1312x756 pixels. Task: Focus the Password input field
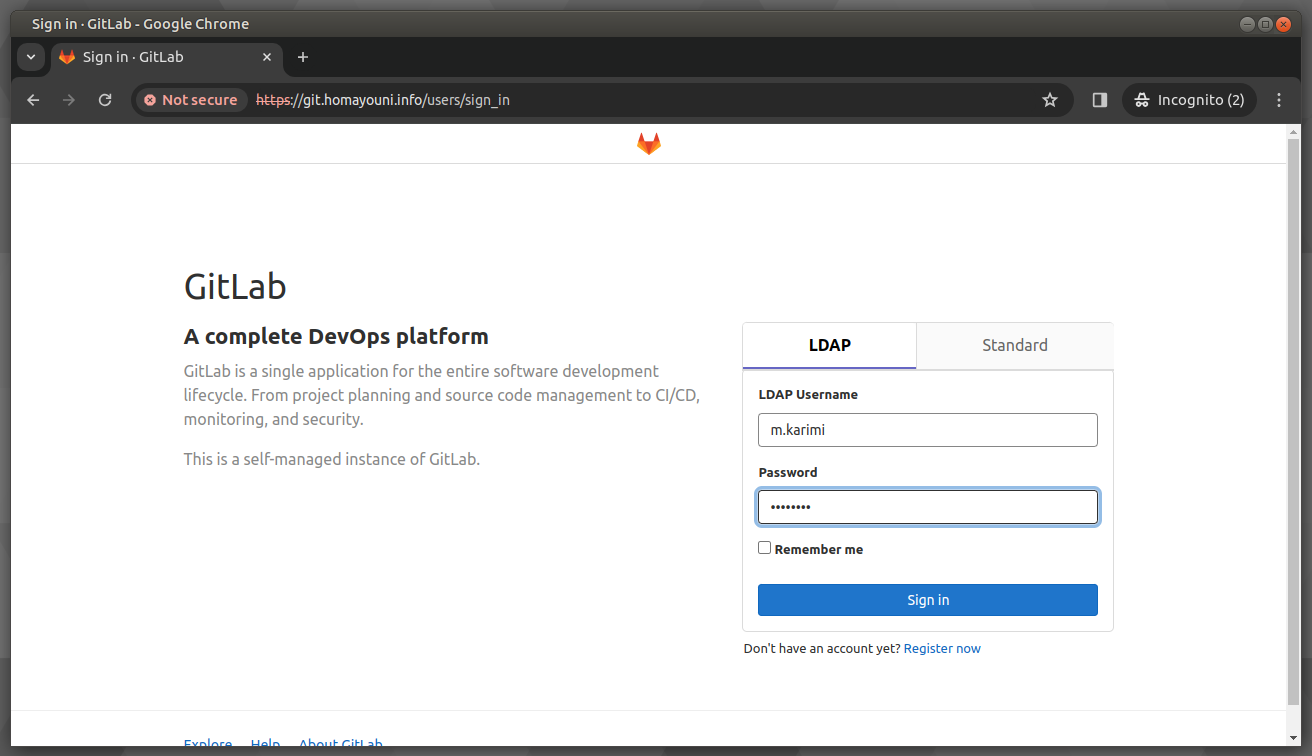tap(928, 507)
